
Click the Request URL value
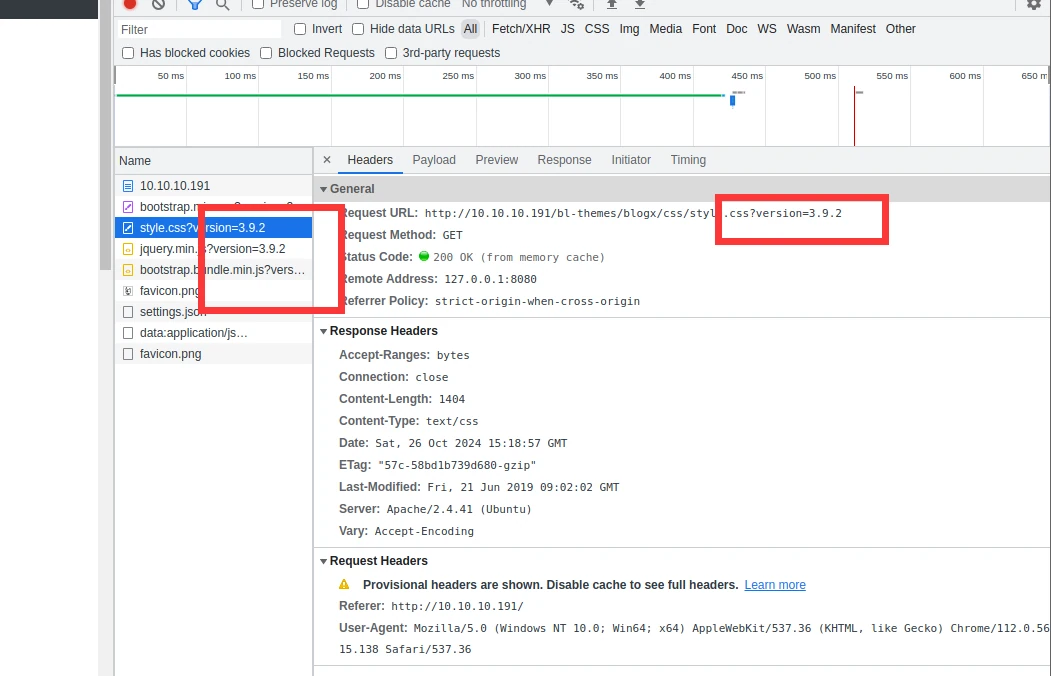click(633, 213)
